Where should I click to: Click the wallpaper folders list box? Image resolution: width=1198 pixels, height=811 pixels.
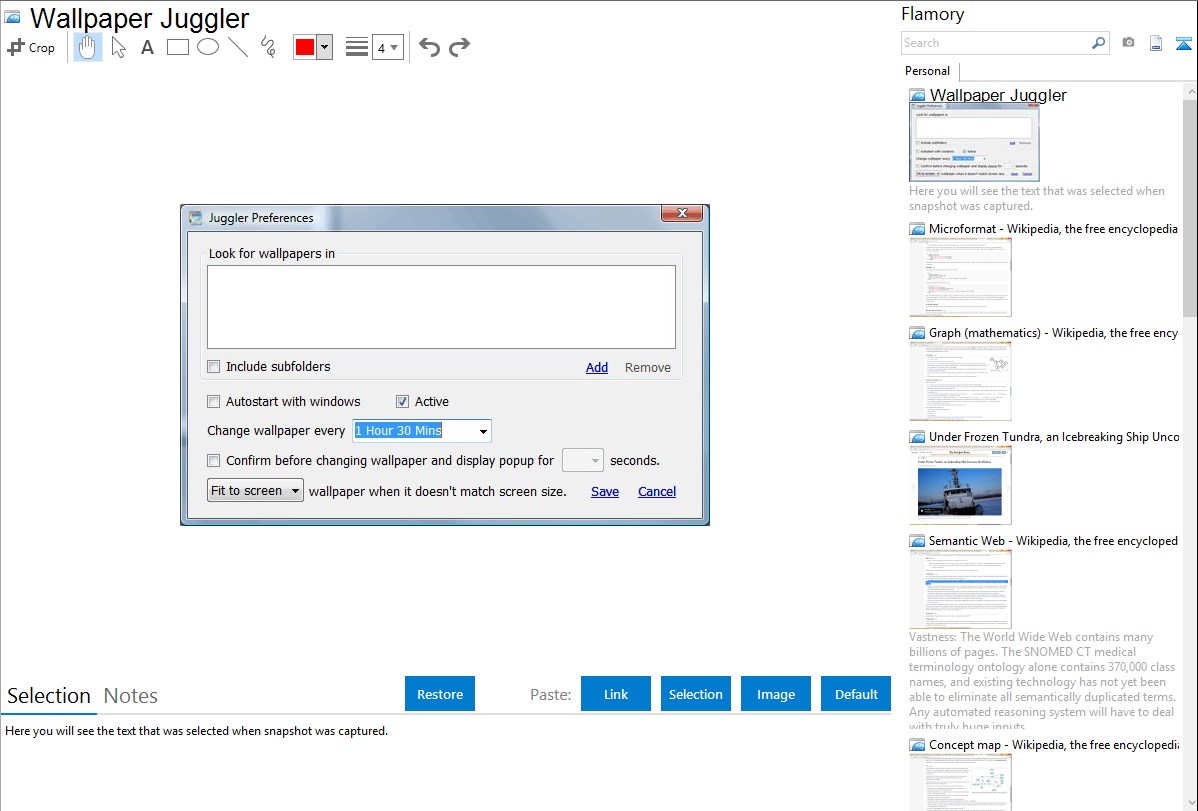tap(442, 307)
